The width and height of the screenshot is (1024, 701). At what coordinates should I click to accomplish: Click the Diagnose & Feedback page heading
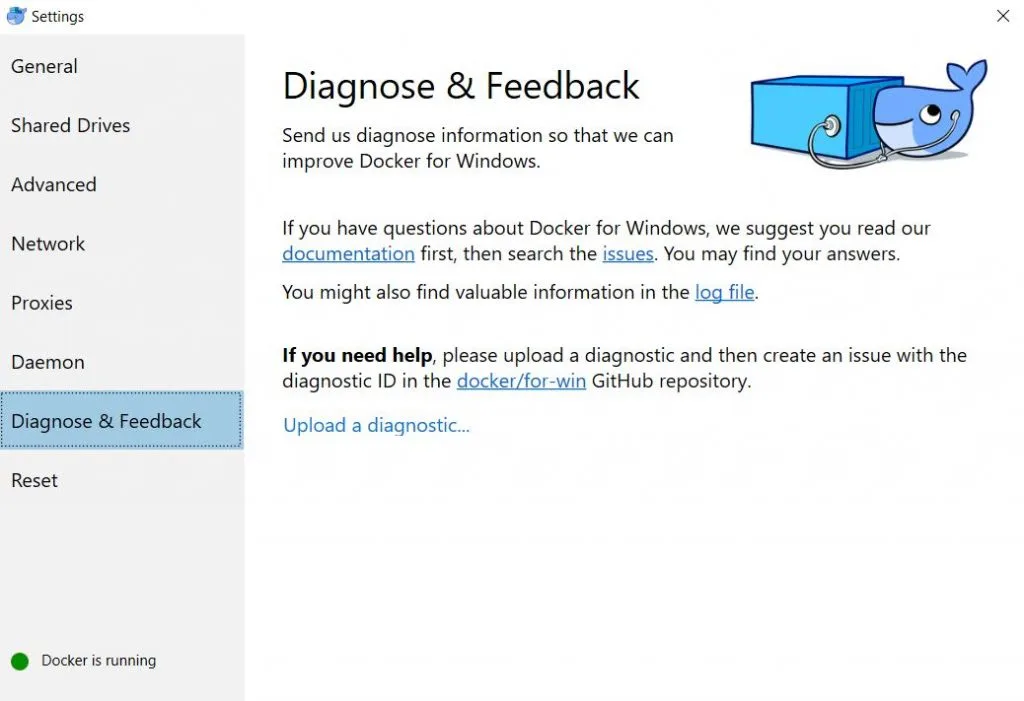(x=460, y=86)
